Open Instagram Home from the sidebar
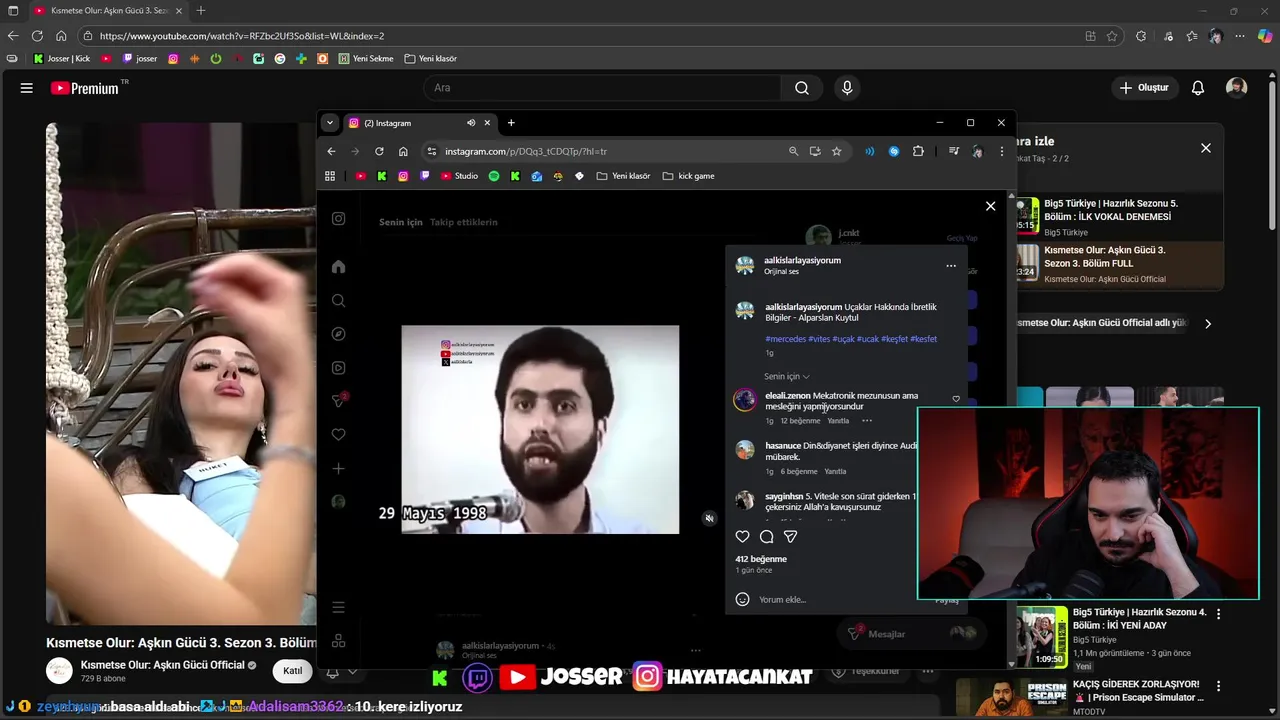1280x720 pixels. pyautogui.click(x=338, y=267)
